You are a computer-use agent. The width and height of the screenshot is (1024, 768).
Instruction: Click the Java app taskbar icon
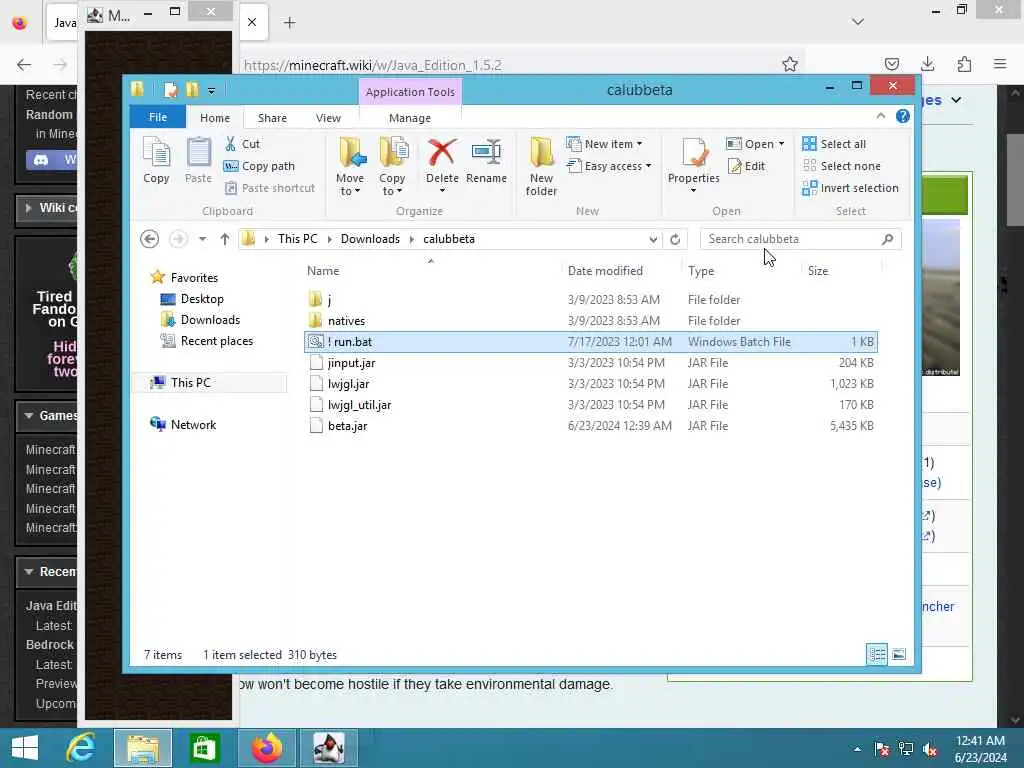tap(328, 748)
